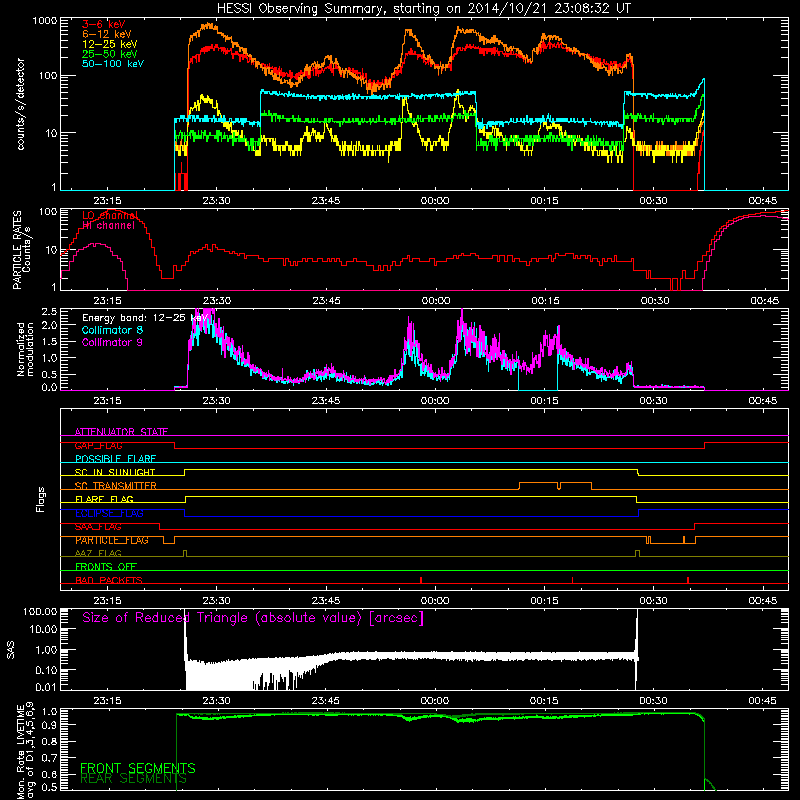Click the FLARE_FLAG label

tap(104, 499)
